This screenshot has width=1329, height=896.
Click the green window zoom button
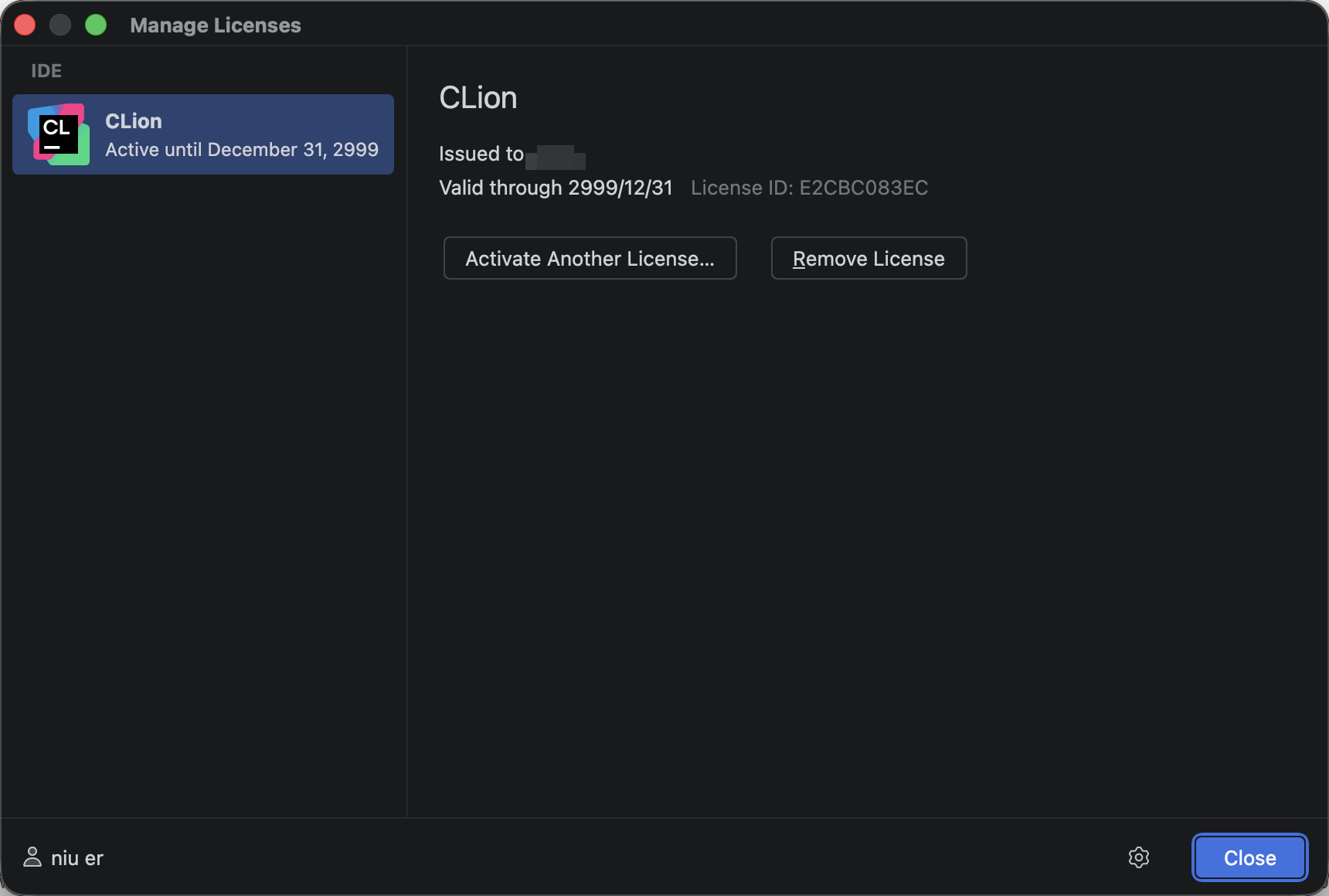point(96,25)
